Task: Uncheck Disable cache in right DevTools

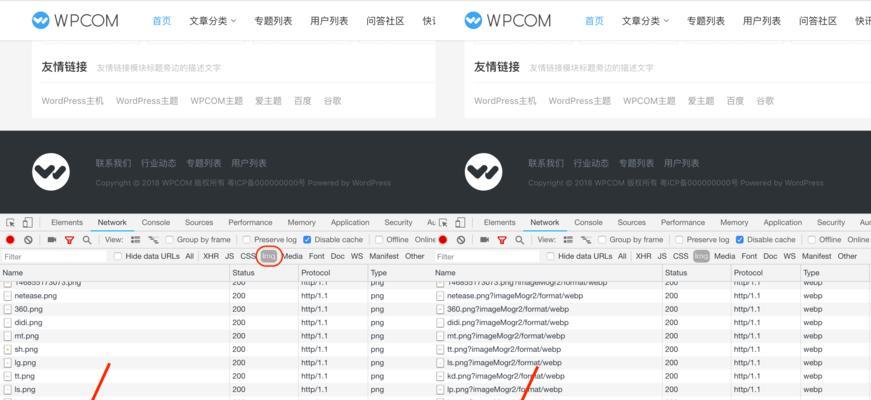Action: click(740, 240)
